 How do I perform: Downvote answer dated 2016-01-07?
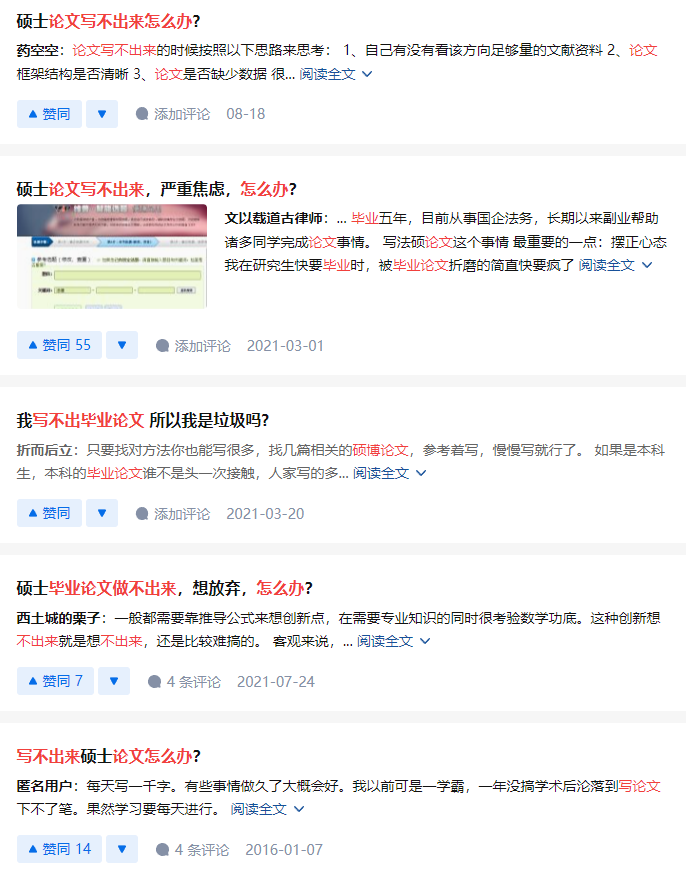coord(122,849)
